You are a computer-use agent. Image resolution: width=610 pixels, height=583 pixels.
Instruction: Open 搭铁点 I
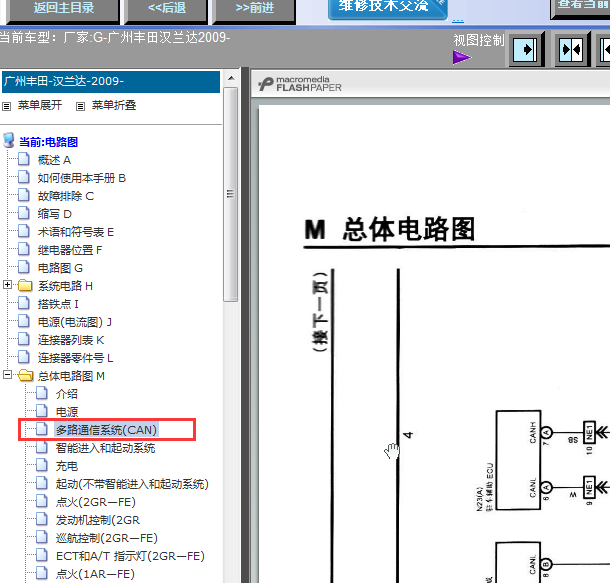click(58, 304)
